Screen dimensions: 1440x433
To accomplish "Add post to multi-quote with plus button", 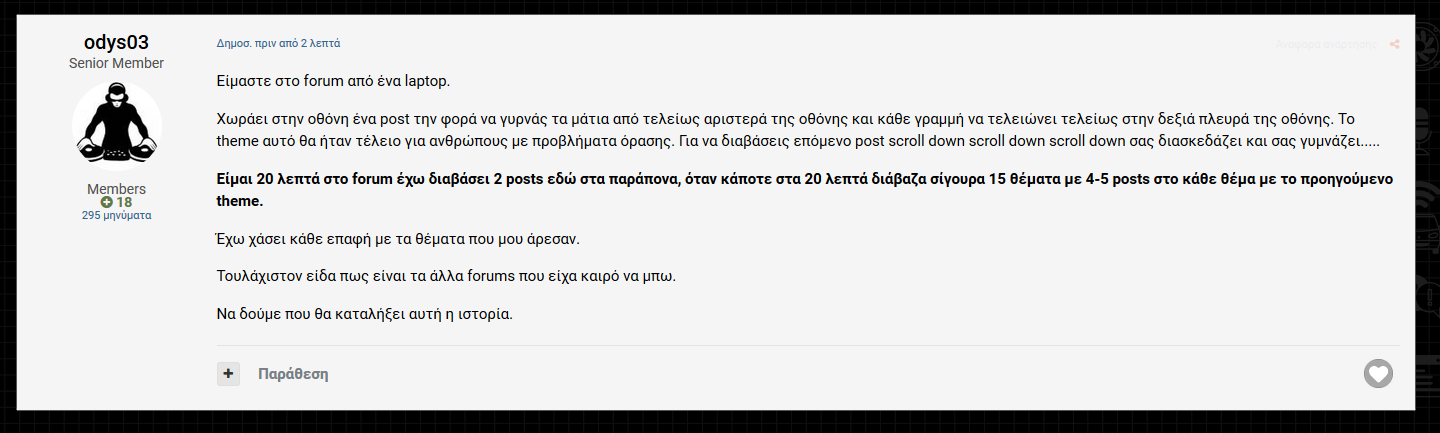I will 229,374.
